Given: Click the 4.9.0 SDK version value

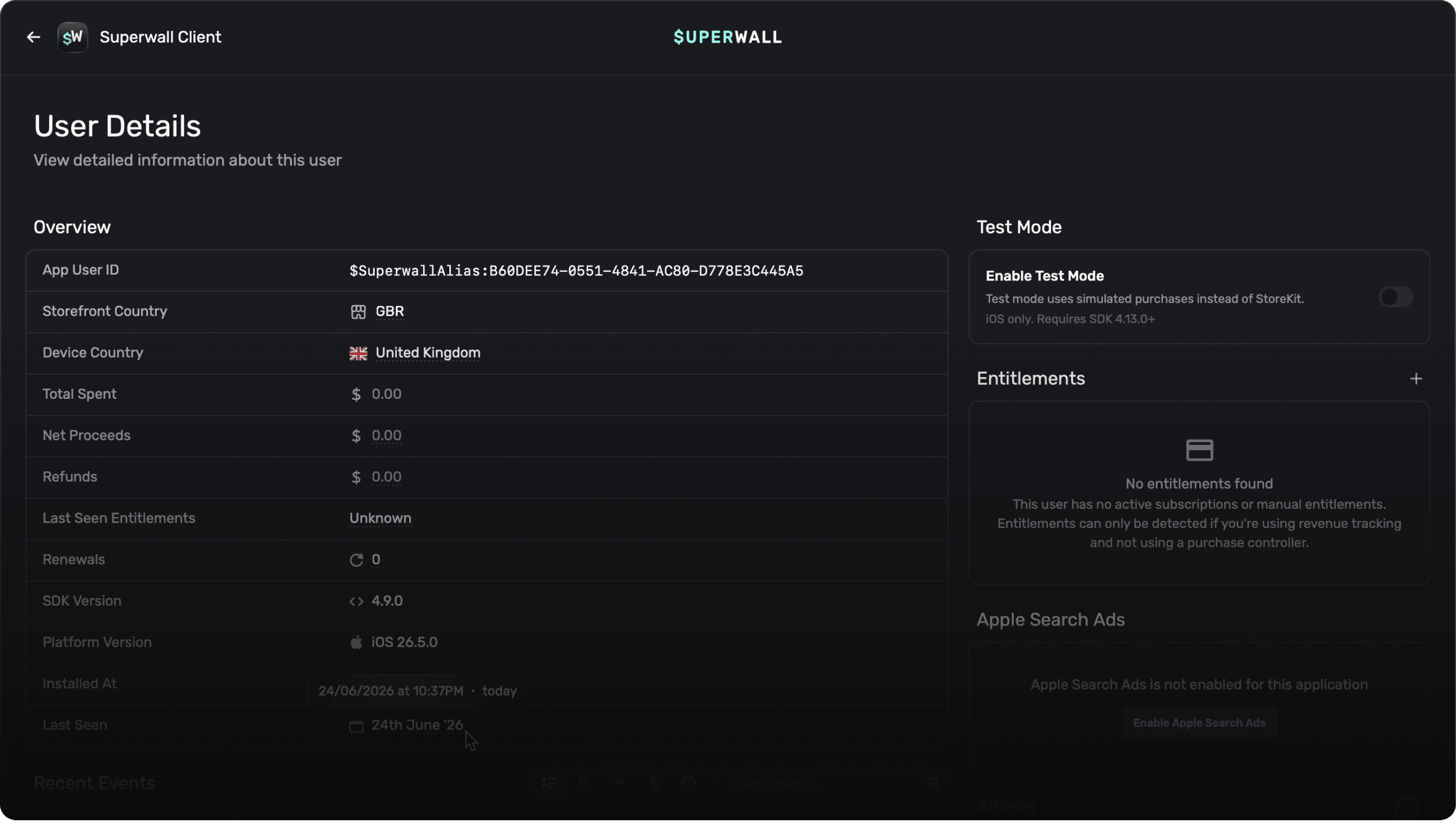Looking at the screenshot, I should pyautogui.click(x=387, y=601).
